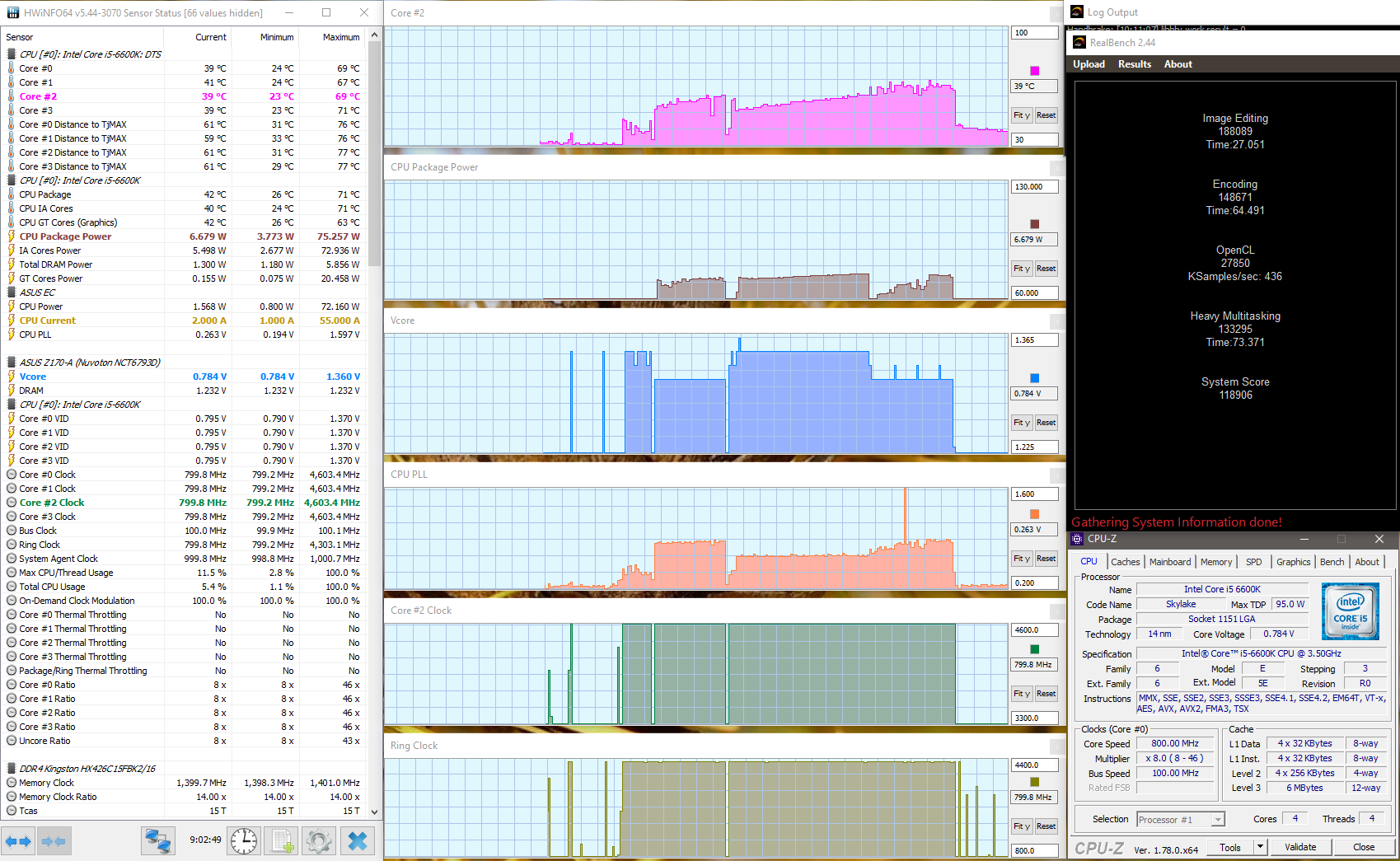The image size is (1400, 861).
Task: Start logging with the sheet-plus icon
Action: click(283, 841)
